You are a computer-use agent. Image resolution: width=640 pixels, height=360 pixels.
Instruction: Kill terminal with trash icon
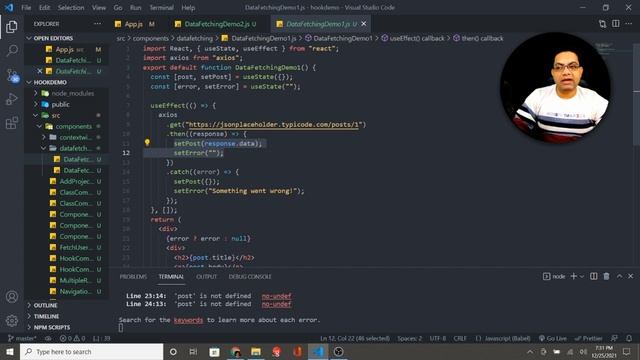pyautogui.click(x=607, y=276)
